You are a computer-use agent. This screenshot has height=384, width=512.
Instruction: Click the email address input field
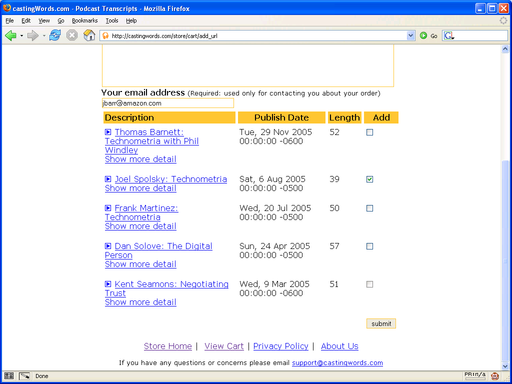[x=168, y=103]
